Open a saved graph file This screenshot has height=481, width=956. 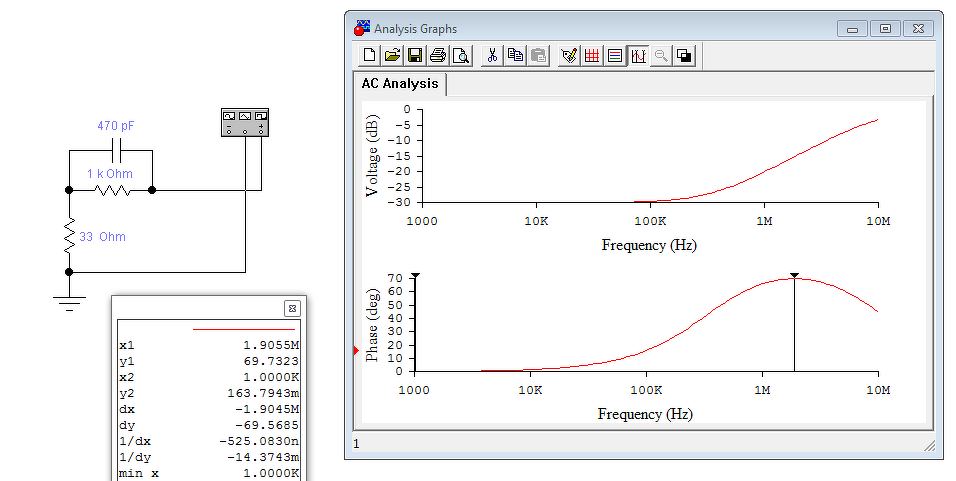pos(392,55)
